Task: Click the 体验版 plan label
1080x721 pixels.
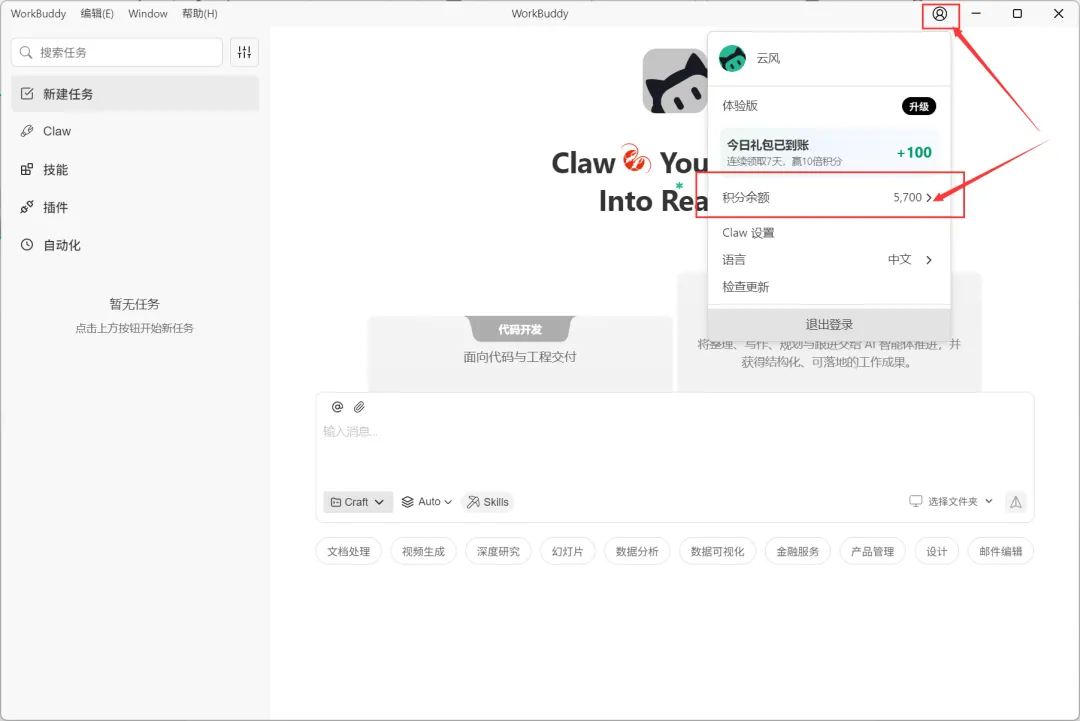Action: pos(740,106)
